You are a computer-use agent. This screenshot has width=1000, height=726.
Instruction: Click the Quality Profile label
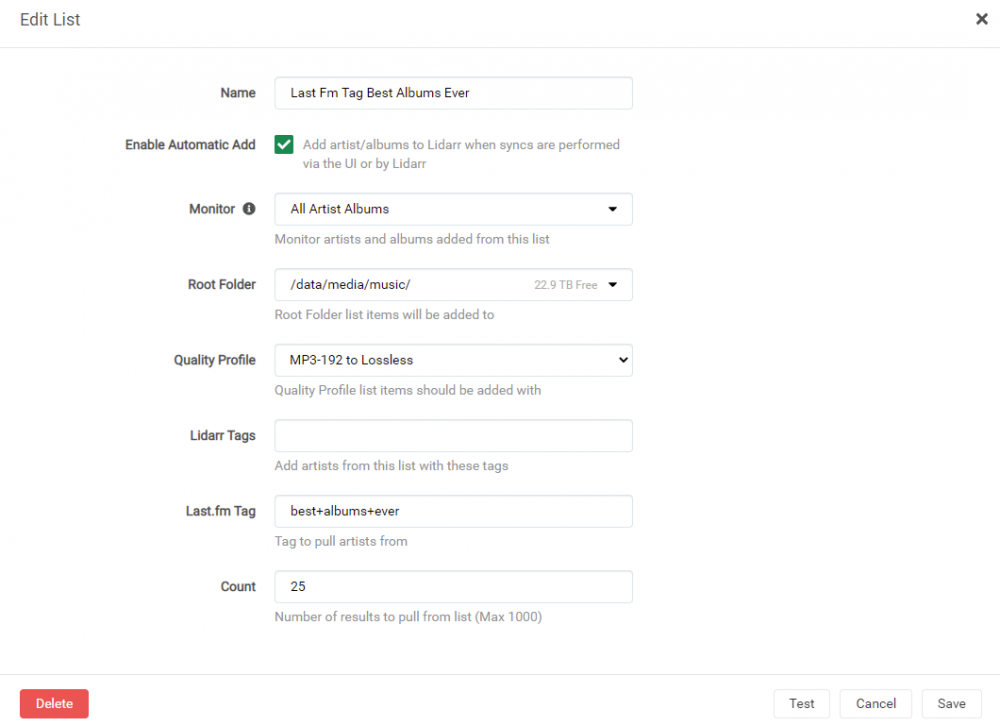215,360
